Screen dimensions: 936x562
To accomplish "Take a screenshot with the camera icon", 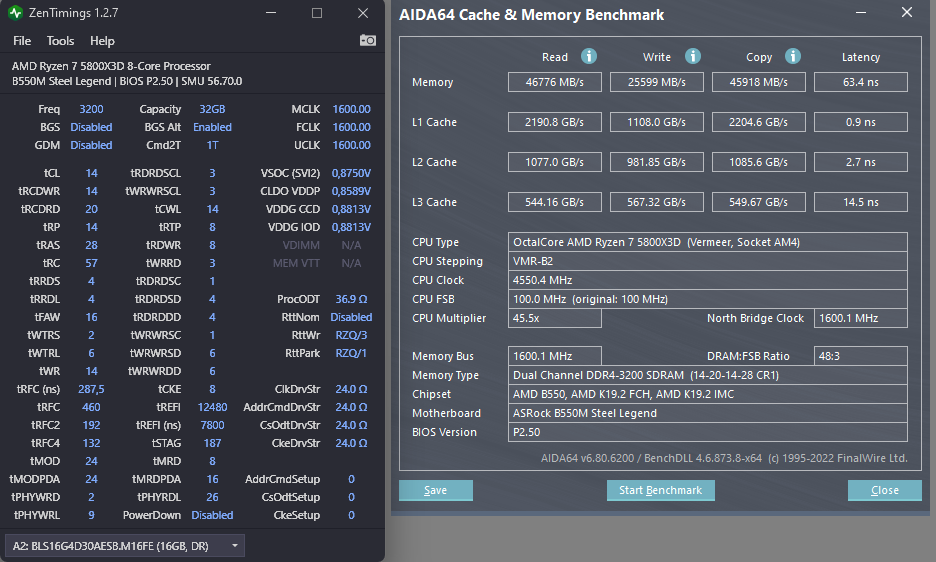I will click(368, 40).
